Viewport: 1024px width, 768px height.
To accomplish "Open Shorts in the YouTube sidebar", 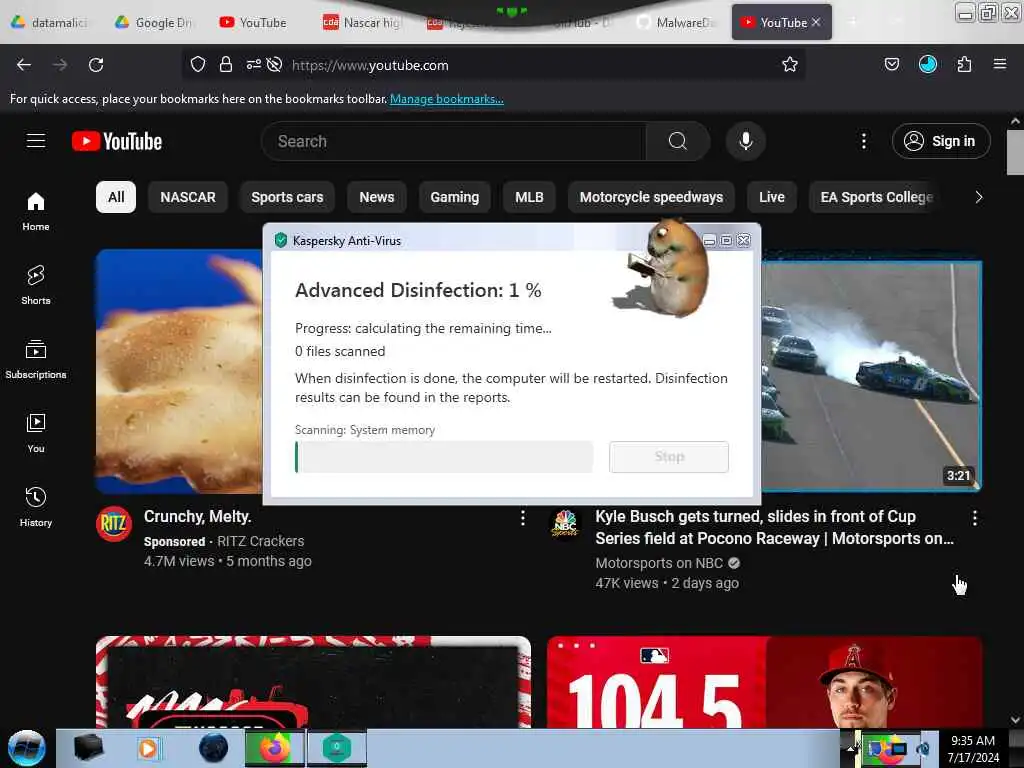I will (x=36, y=285).
